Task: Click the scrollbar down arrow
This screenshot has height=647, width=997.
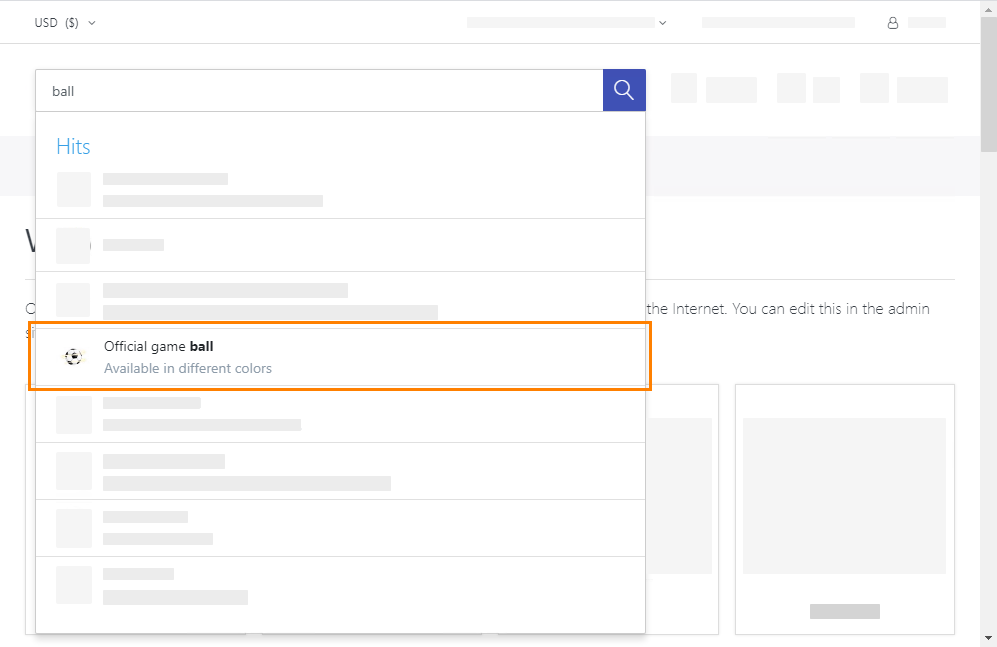Action: 988,637
